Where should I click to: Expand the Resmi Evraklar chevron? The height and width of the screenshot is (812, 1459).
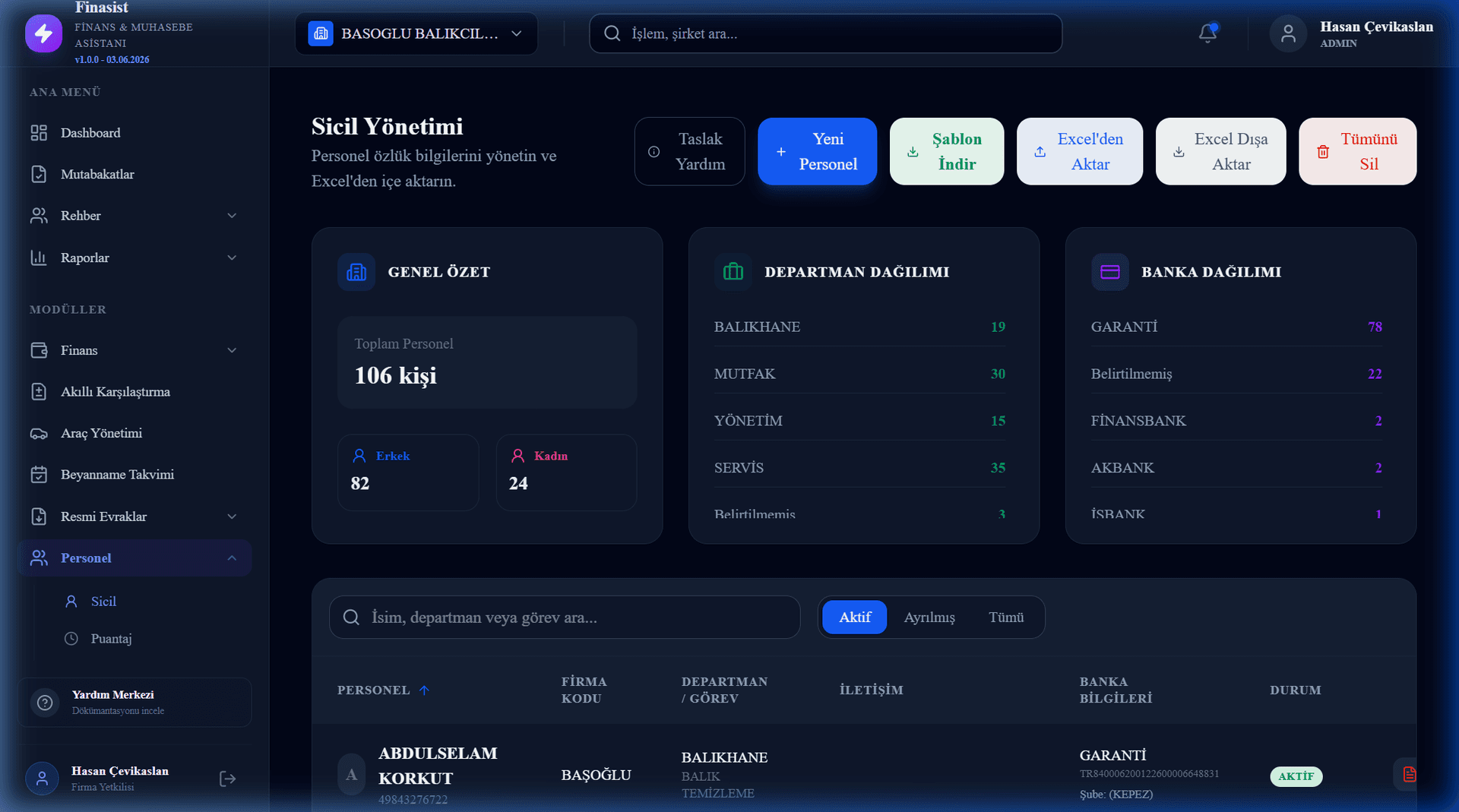(232, 517)
